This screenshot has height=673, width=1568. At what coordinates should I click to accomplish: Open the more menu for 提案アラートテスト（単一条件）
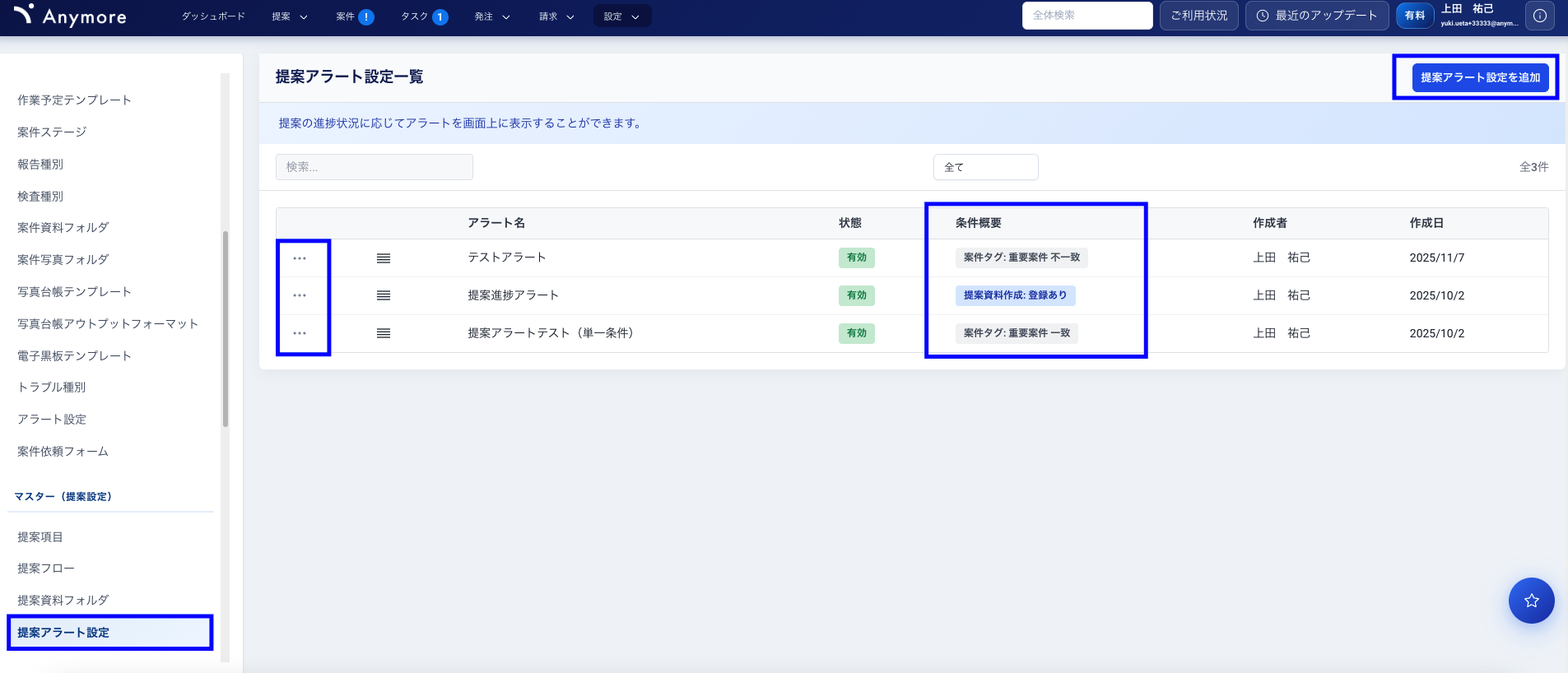300,333
